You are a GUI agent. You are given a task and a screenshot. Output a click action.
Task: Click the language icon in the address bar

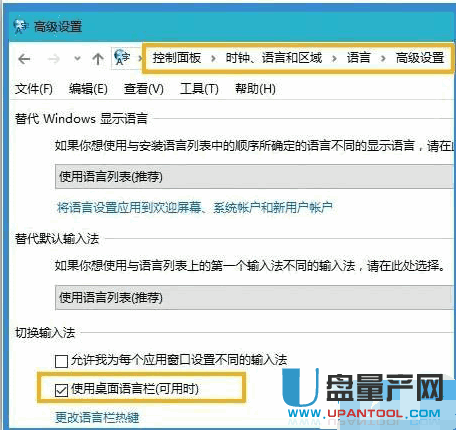click(x=121, y=57)
